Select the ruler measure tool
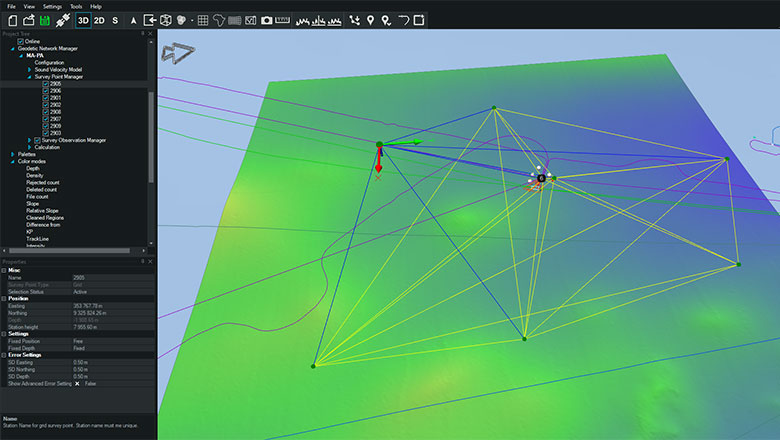The image size is (780, 440). (283, 20)
